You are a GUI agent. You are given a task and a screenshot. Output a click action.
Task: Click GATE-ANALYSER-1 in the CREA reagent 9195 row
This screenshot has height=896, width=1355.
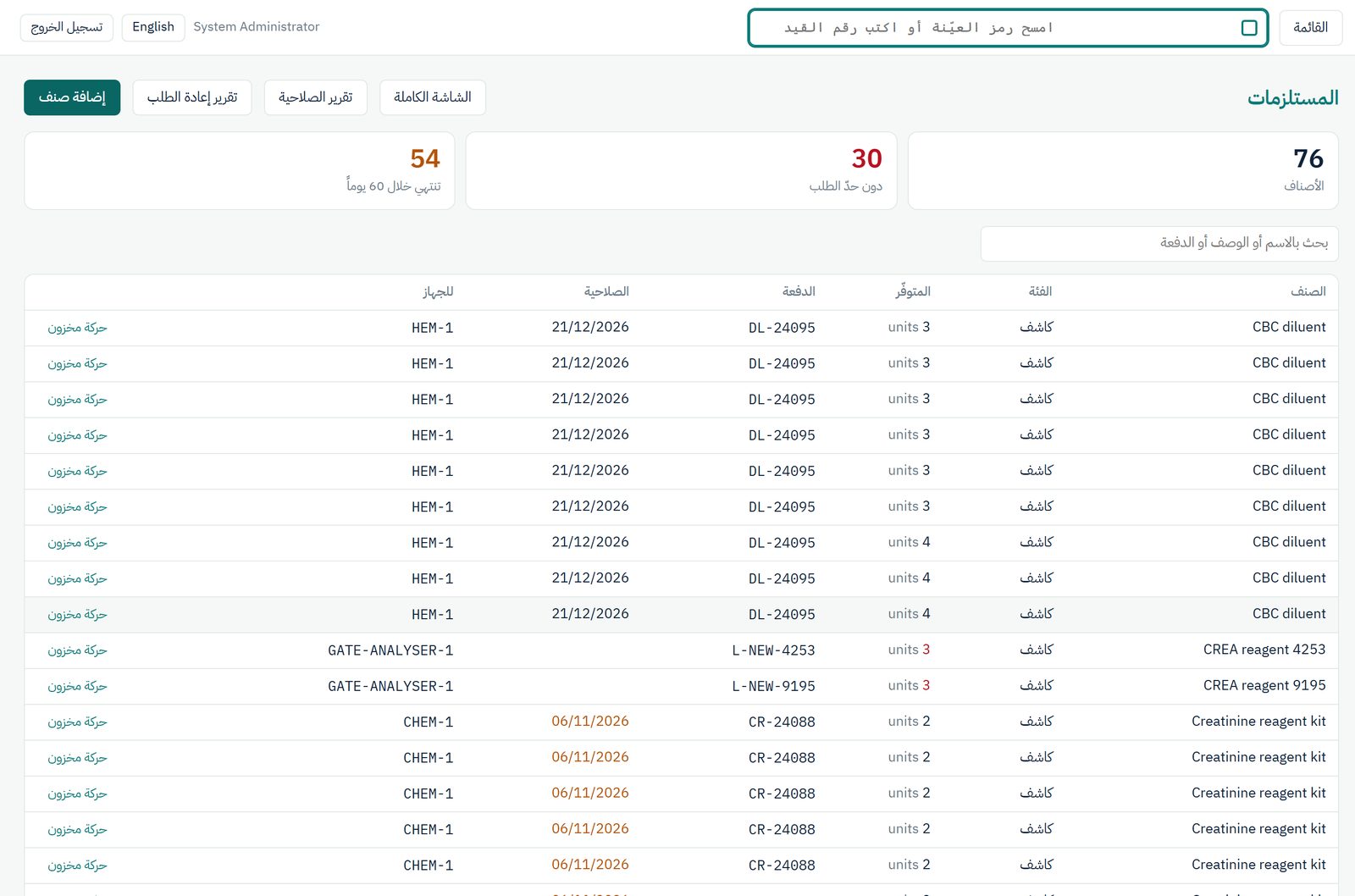[390, 686]
